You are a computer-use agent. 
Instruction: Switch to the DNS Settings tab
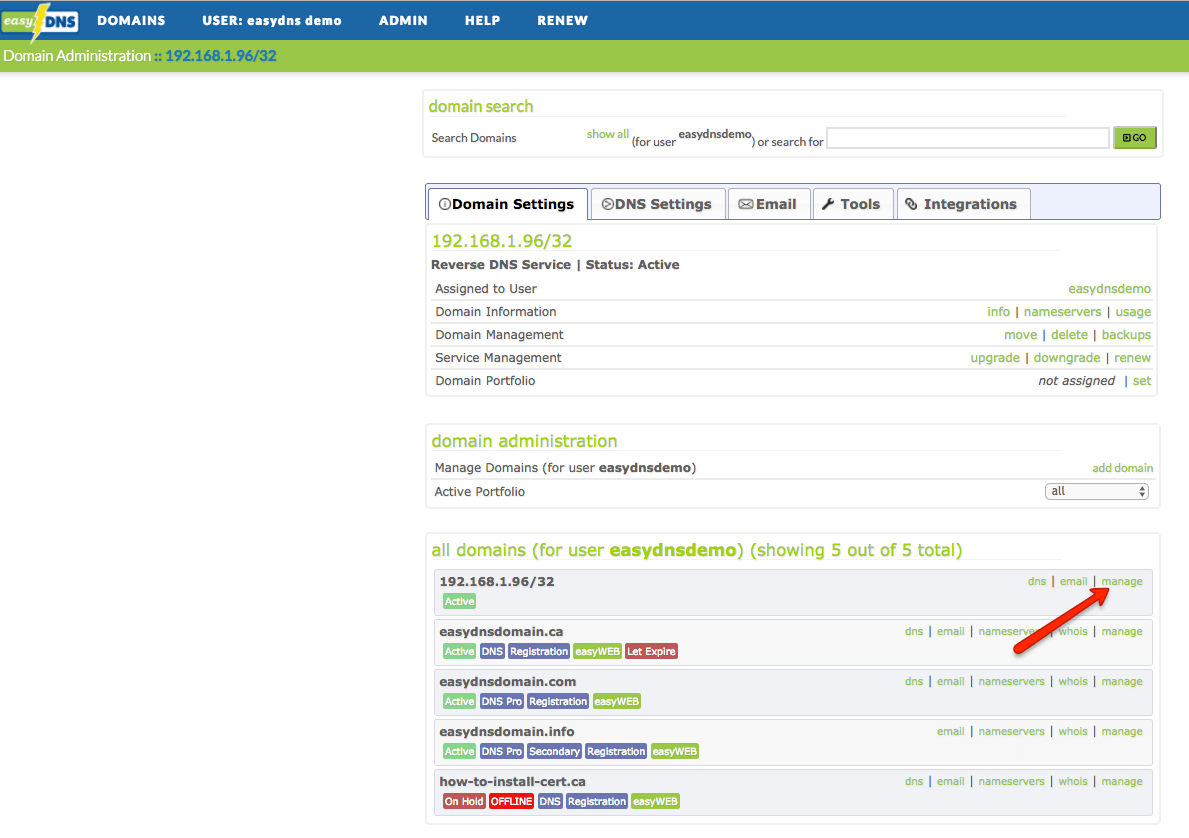click(657, 204)
